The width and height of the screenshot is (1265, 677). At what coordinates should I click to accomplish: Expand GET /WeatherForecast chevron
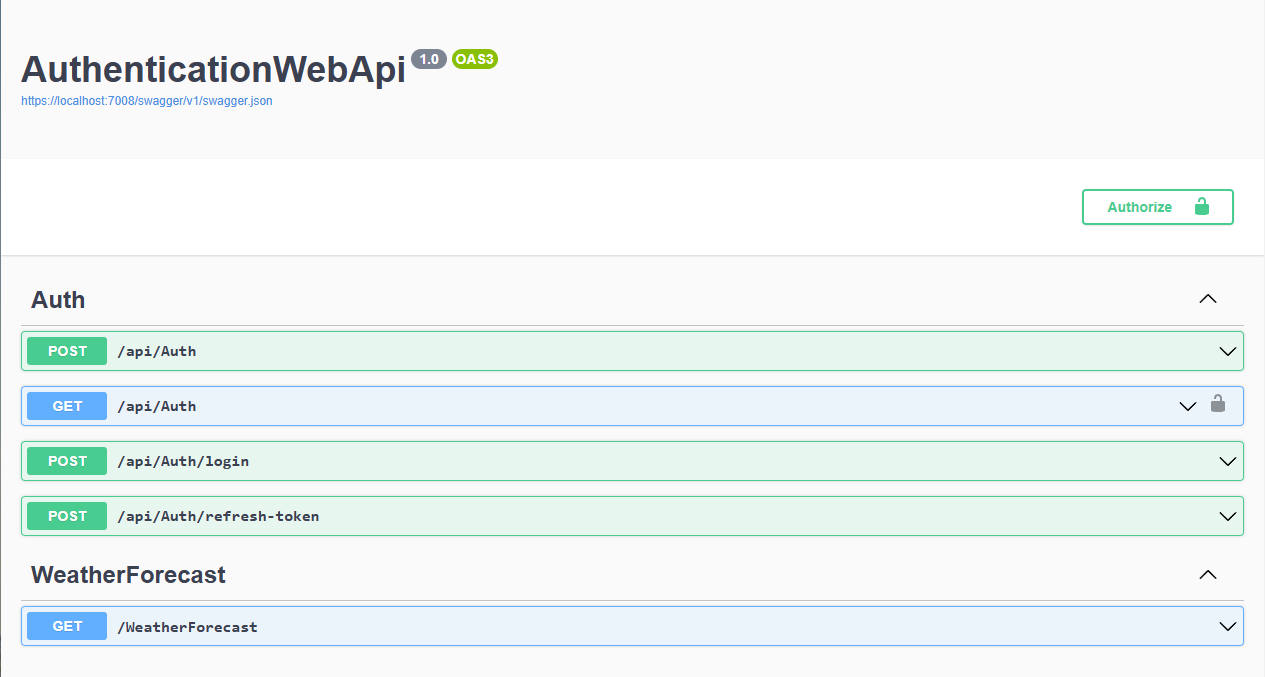(x=1228, y=626)
